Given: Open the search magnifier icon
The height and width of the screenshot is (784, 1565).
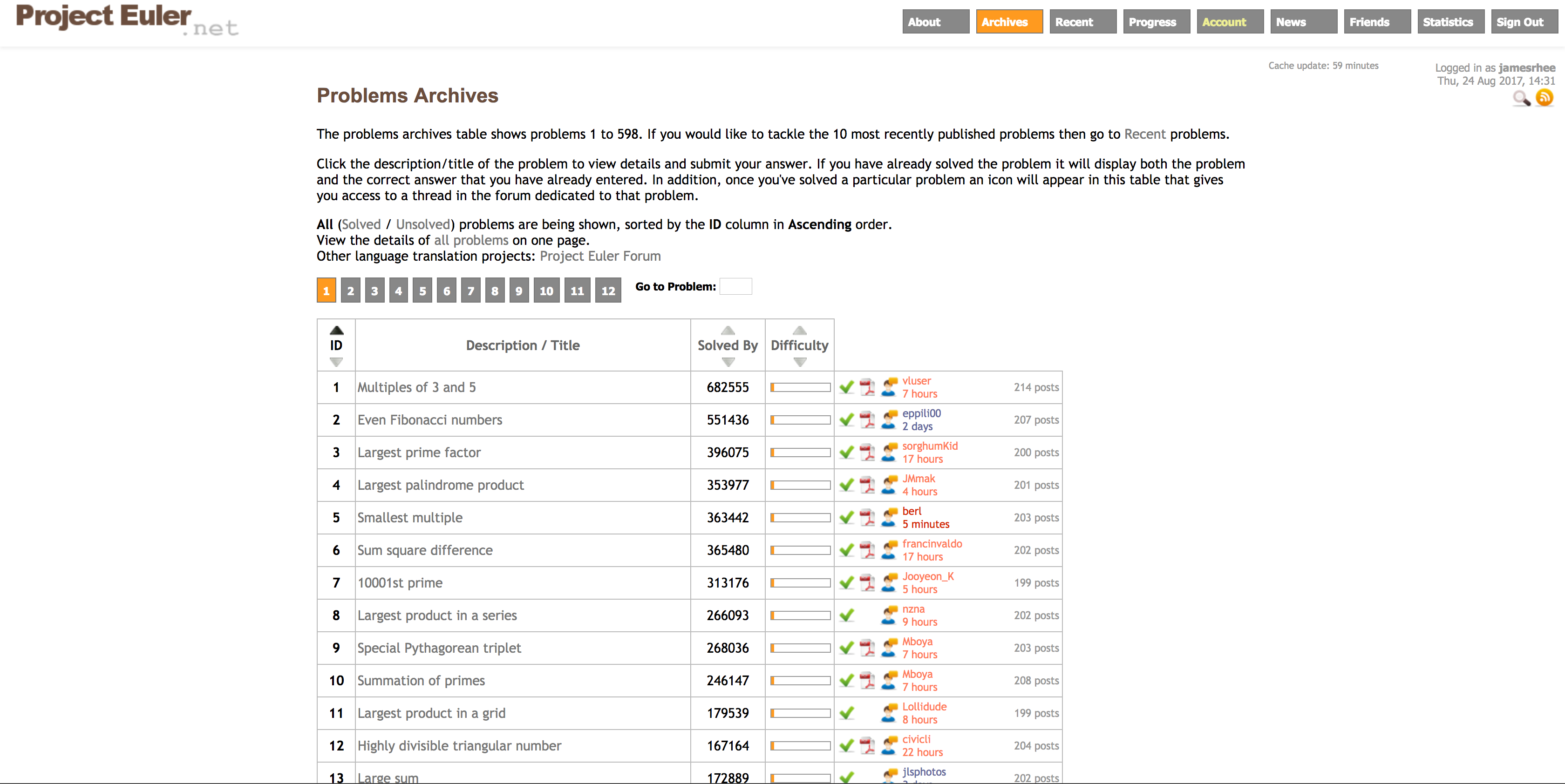Looking at the screenshot, I should (1521, 98).
